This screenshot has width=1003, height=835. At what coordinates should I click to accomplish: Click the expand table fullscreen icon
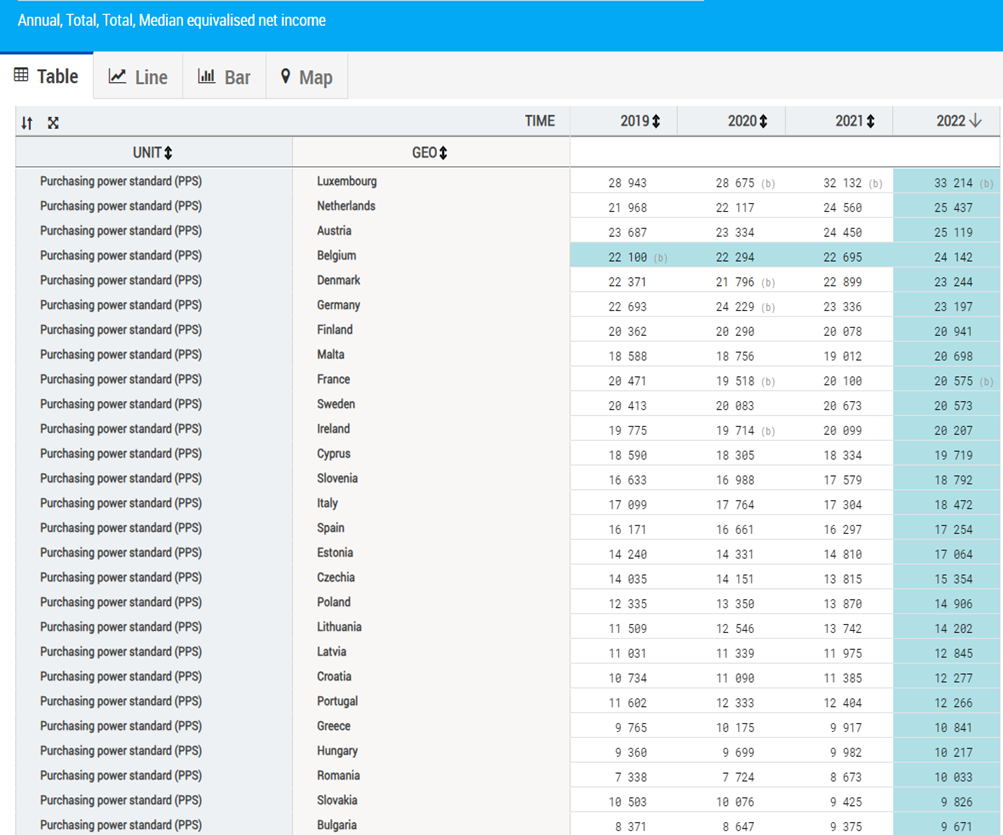point(53,123)
